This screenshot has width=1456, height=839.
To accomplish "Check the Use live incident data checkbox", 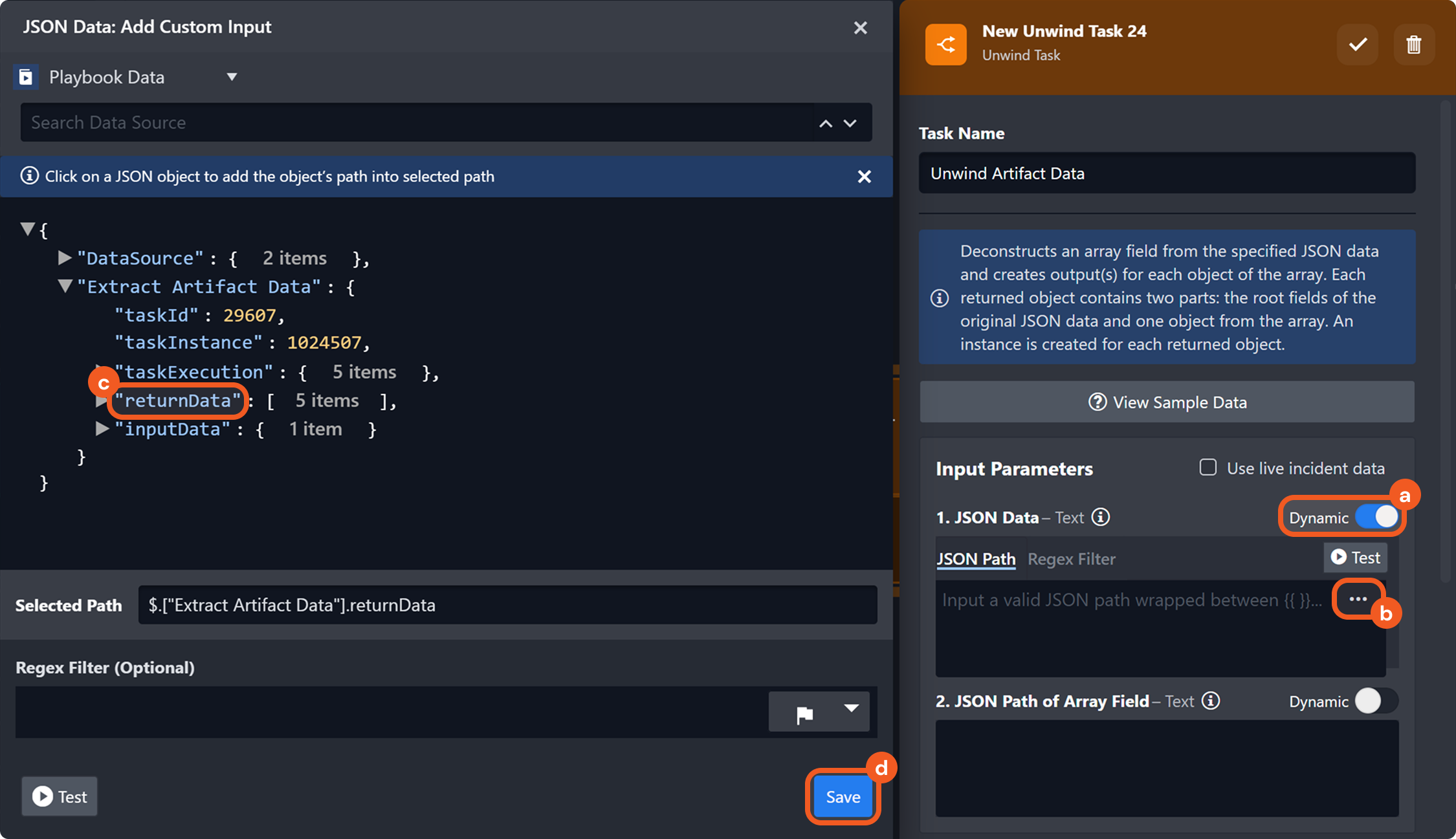I will tap(1208, 467).
